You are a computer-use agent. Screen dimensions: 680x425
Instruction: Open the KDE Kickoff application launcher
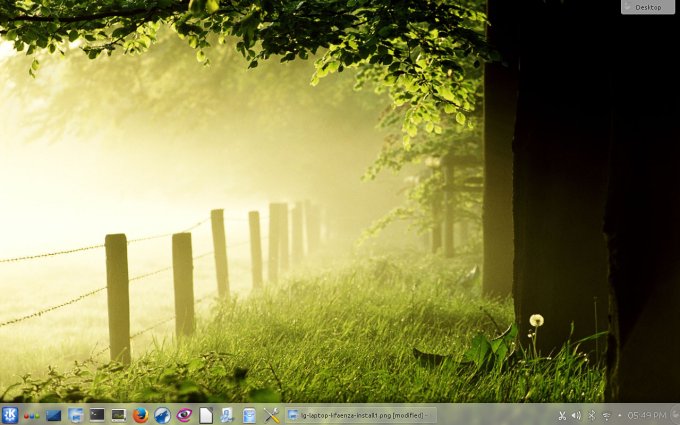click(10, 415)
